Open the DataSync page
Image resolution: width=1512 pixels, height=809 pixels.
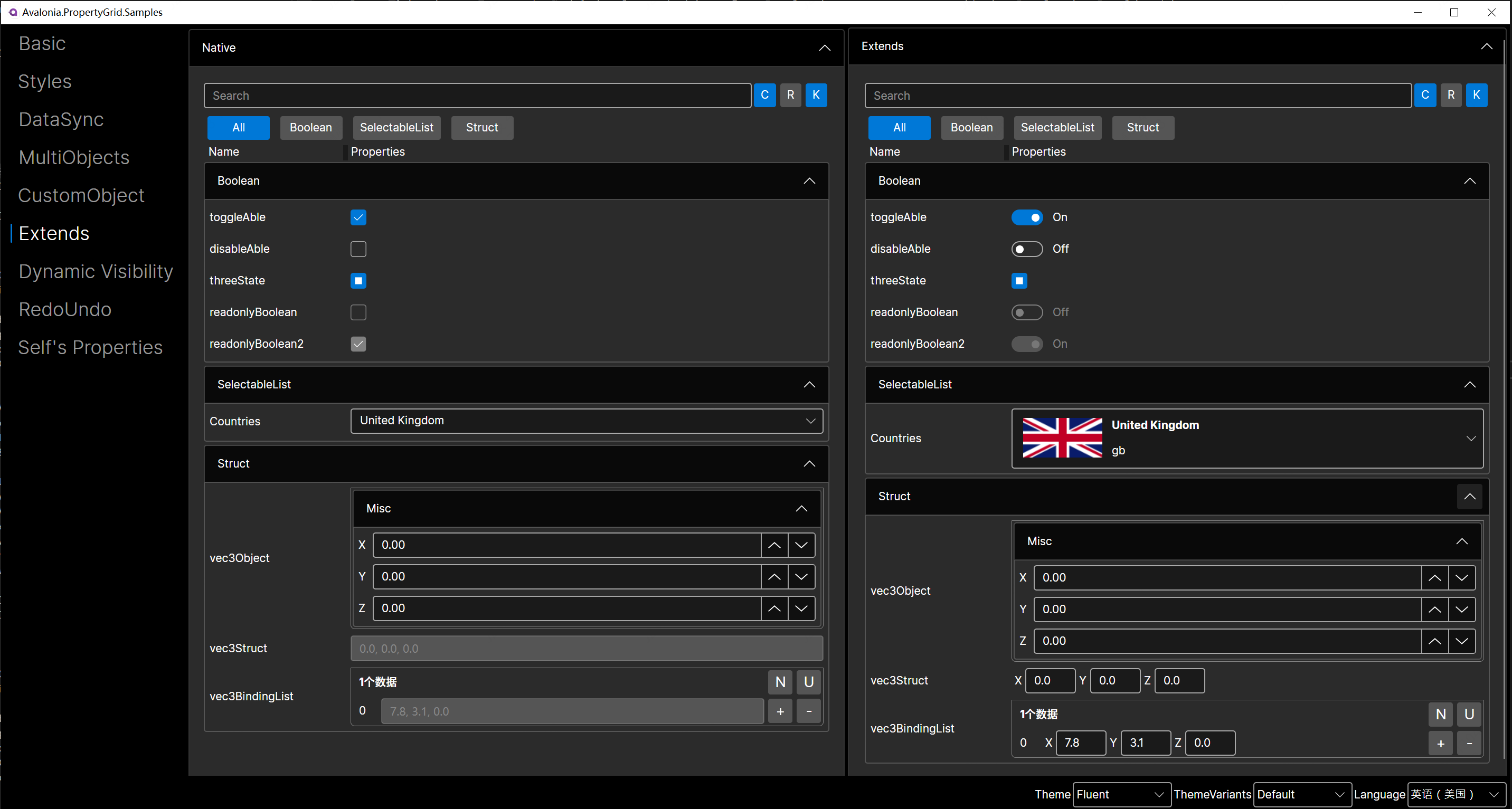61,120
